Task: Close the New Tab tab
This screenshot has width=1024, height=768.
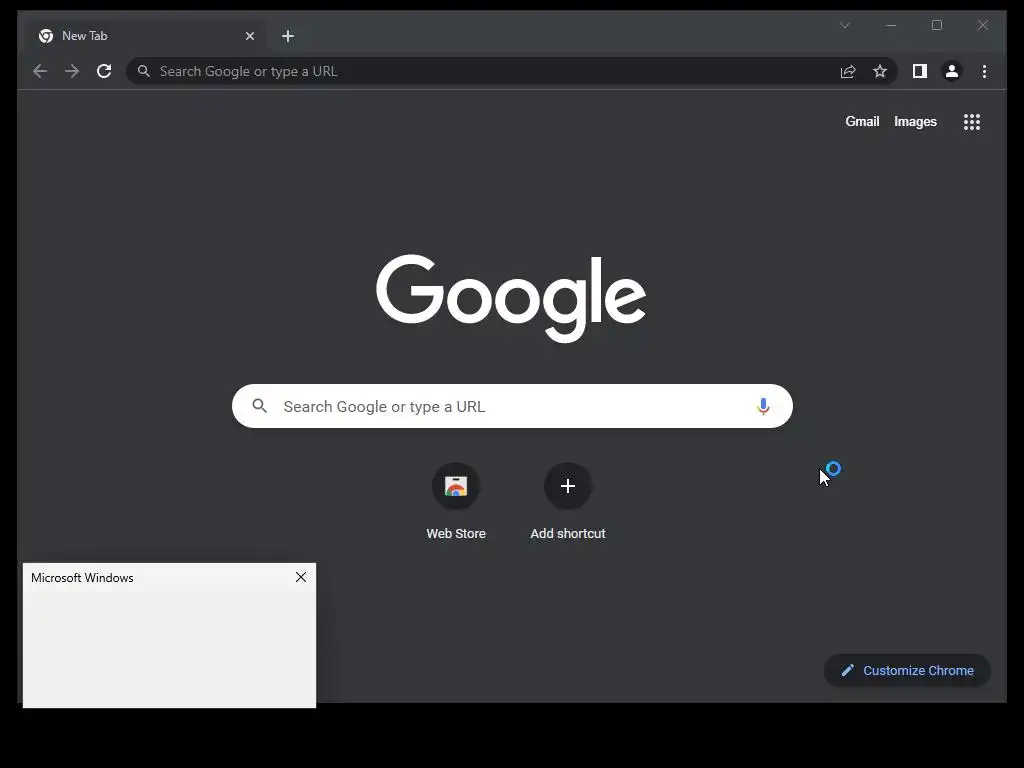Action: point(249,36)
